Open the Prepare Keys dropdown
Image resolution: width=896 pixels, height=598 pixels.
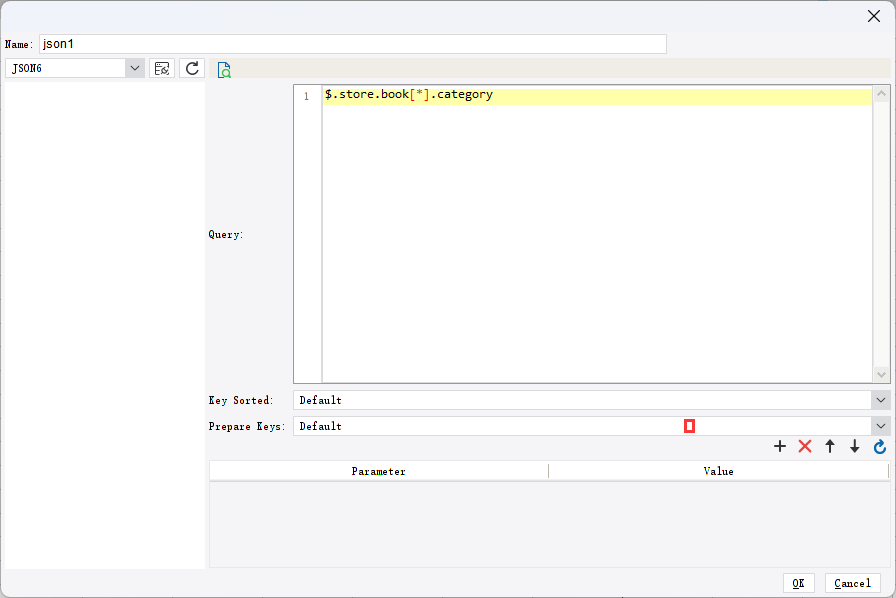point(883,426)
